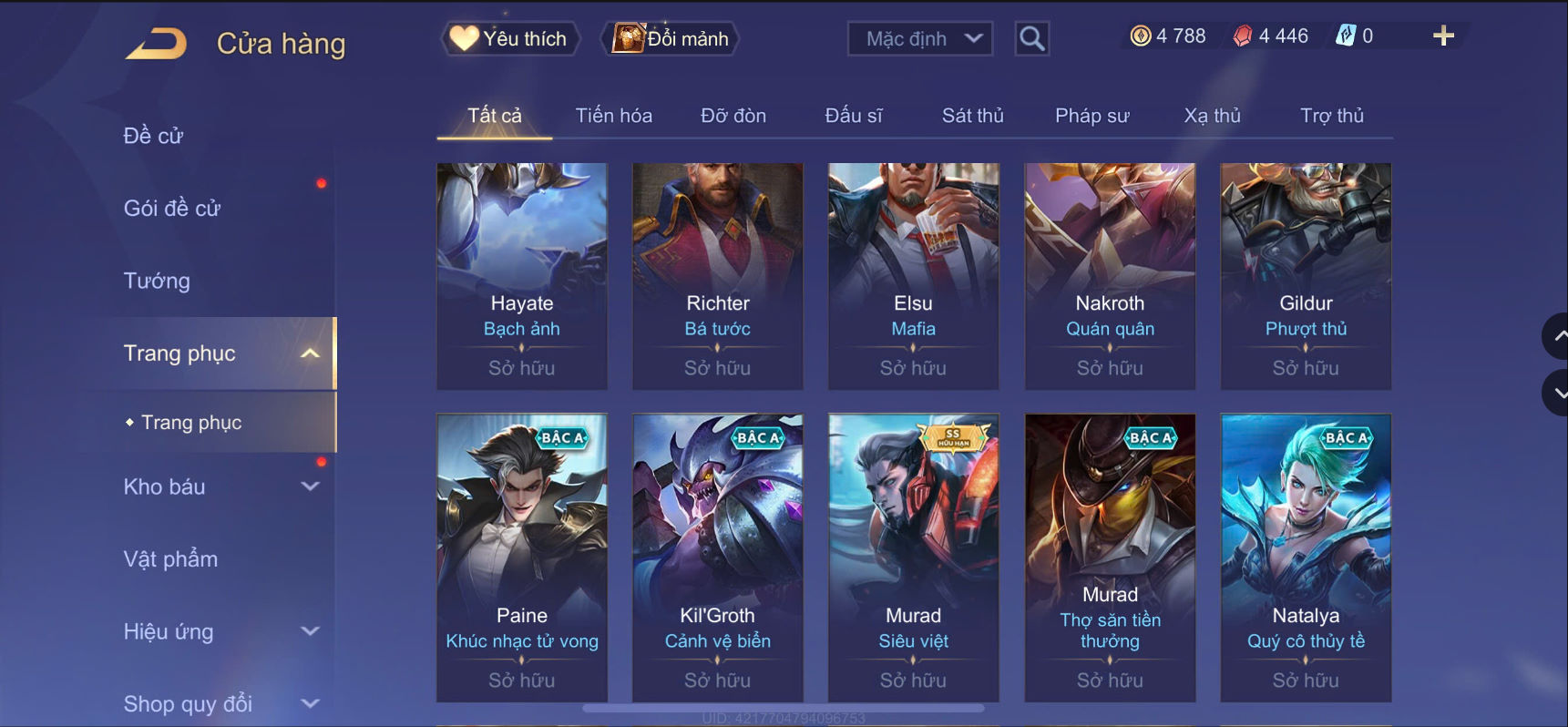Open the Đổi mảnh exchange button
Image resolution: width=1568 pixels, height=727 pixels.
[670, 38]
